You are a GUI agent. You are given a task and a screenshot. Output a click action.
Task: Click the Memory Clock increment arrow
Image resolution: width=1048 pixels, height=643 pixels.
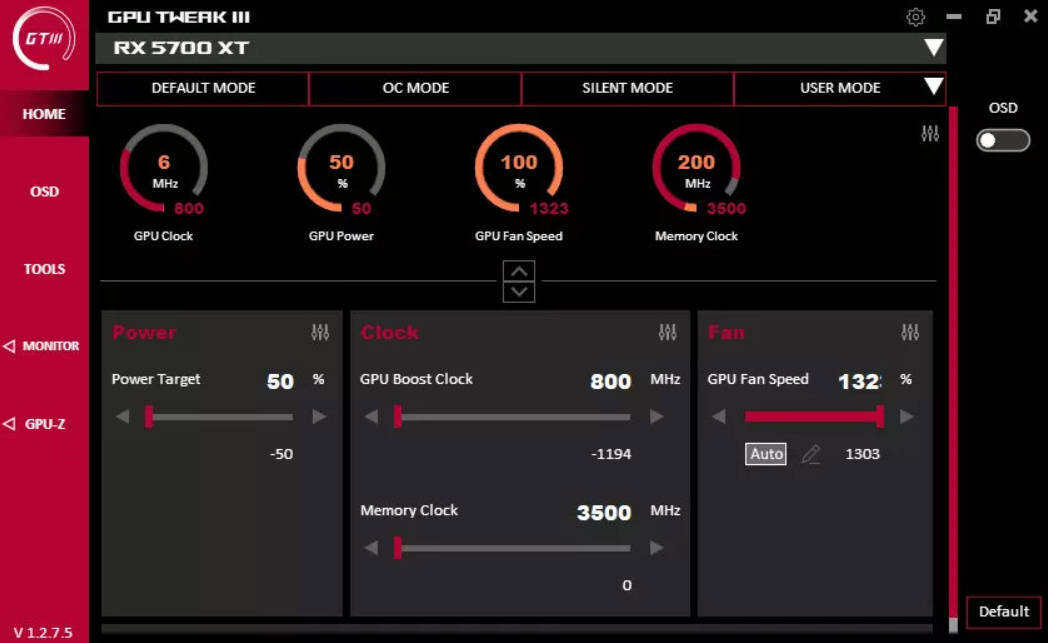coord(659,548)
